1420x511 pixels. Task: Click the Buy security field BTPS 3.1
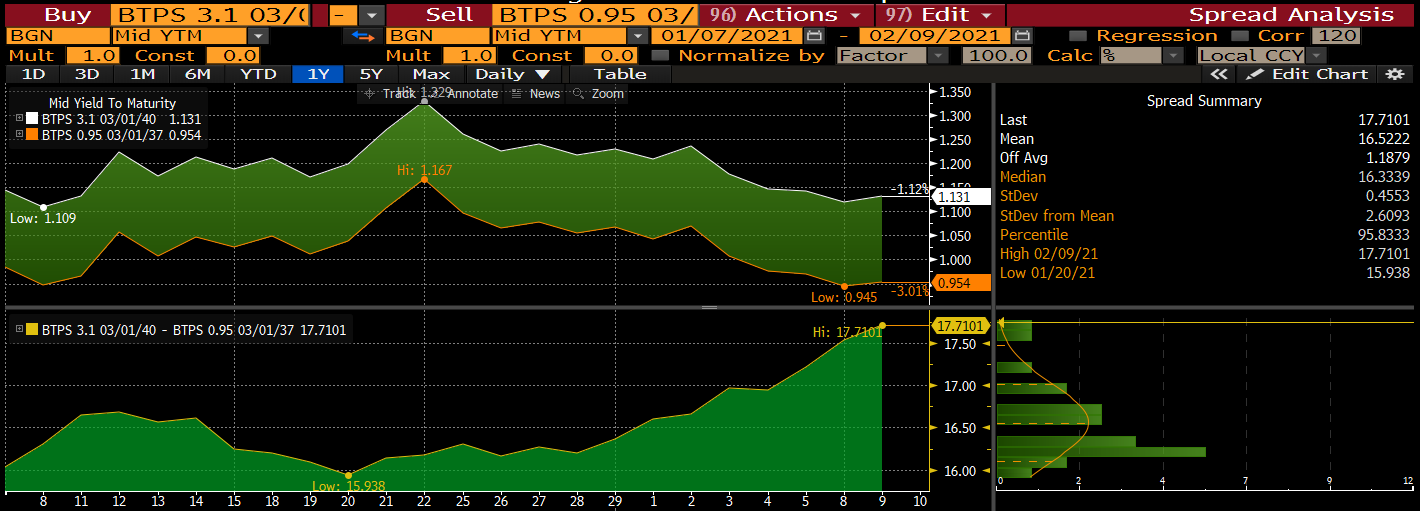pos(212,15)
